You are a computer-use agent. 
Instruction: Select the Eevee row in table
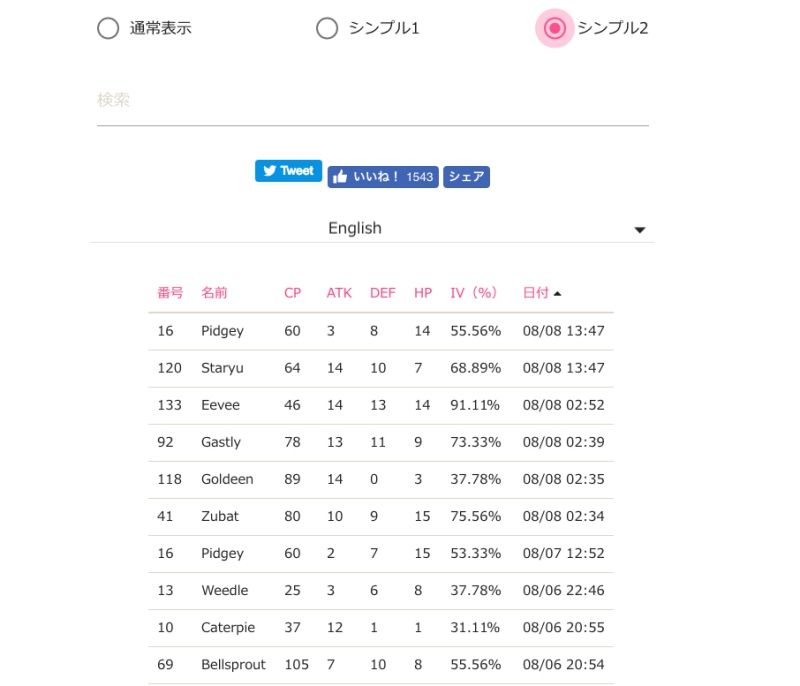point(380,405)
